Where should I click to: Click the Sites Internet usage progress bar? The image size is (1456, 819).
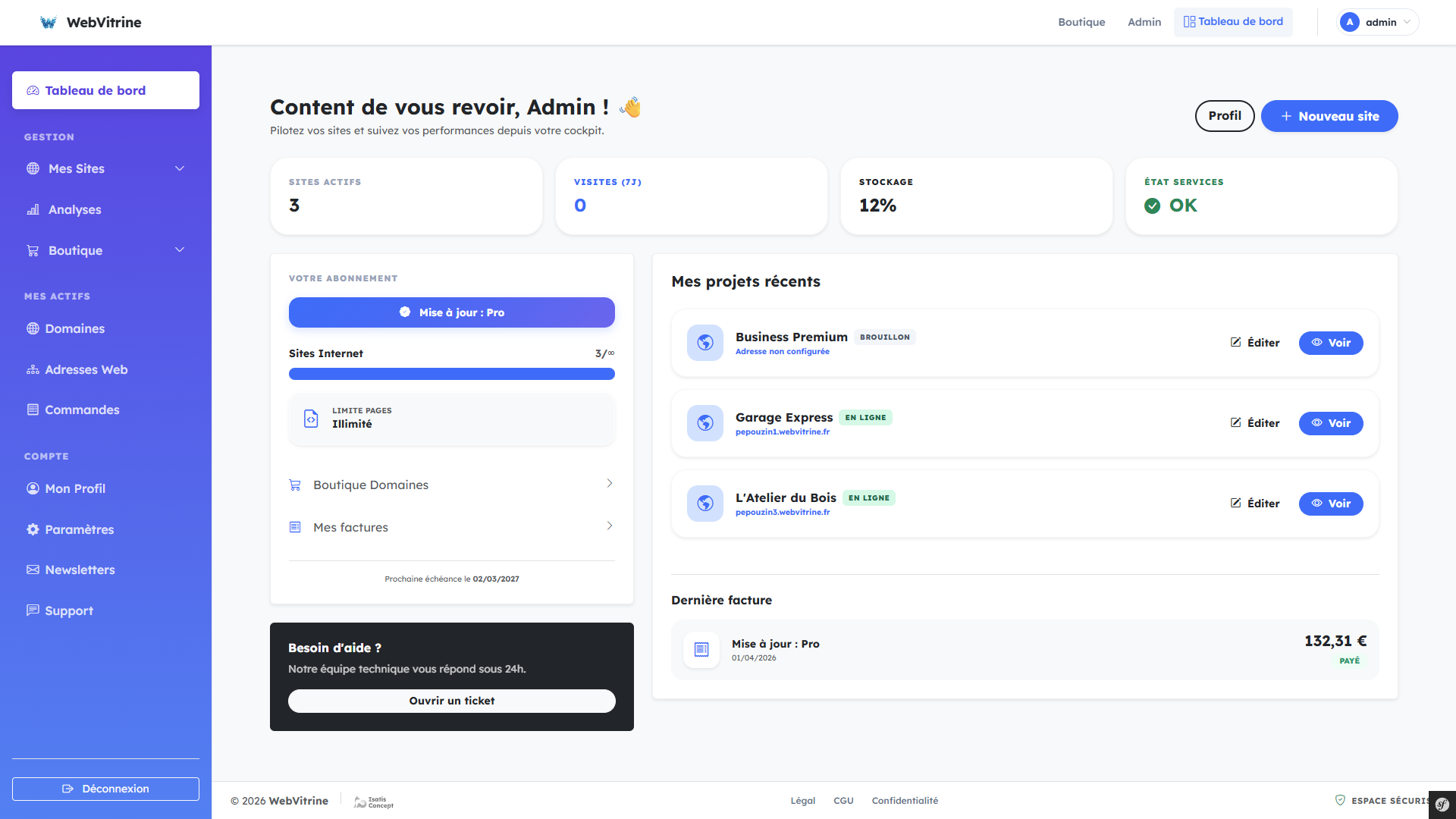tap(451, 374)
